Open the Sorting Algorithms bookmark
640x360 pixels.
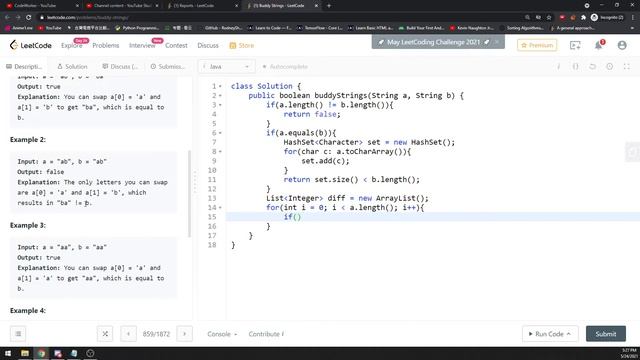pos(522,28)
